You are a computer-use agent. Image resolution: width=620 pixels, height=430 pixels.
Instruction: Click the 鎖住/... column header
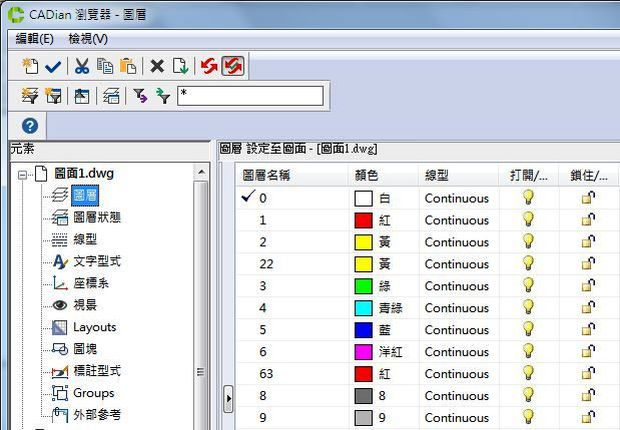coord(588,175)
